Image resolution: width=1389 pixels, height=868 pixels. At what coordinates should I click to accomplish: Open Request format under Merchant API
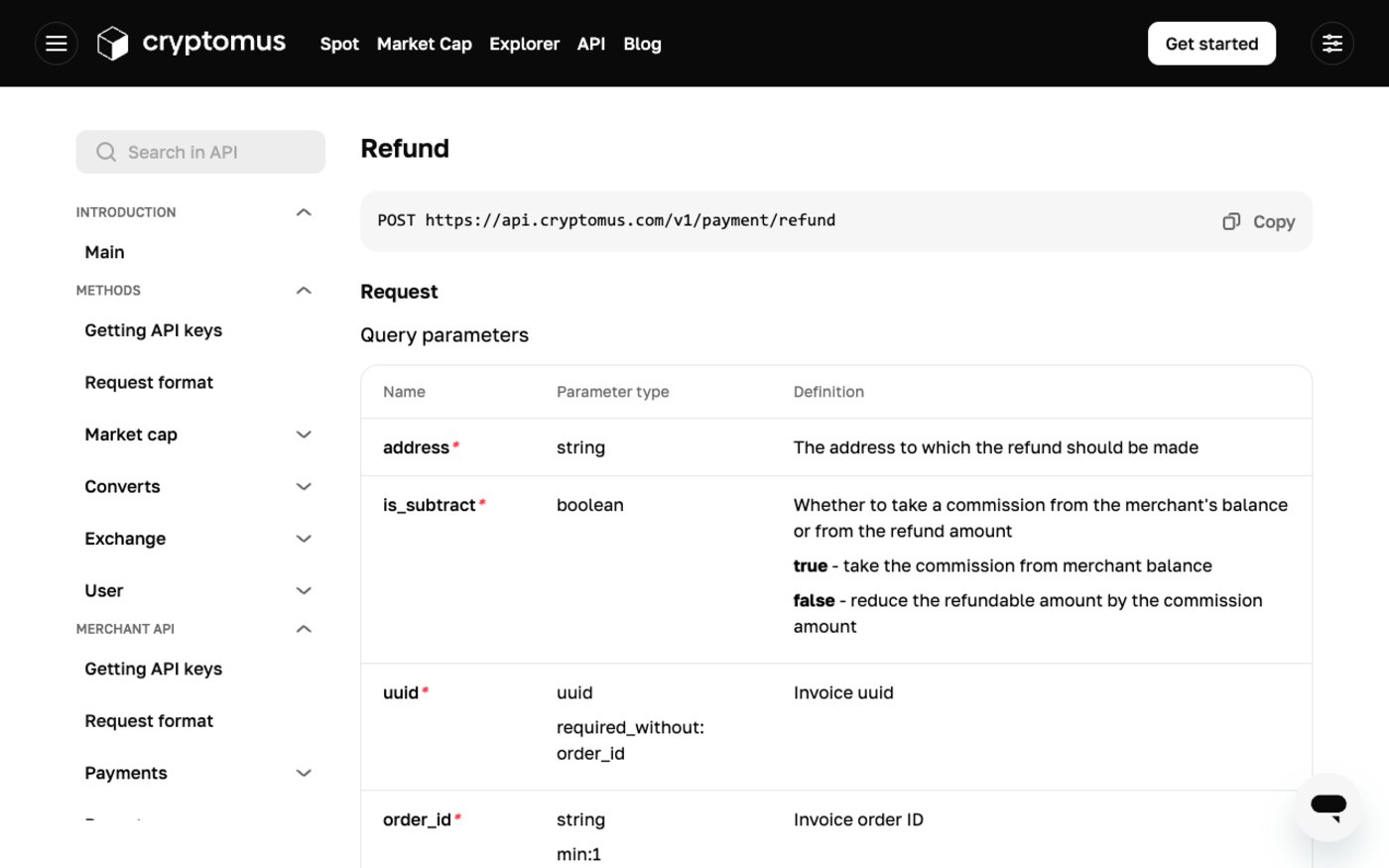click(x=149, y=721)
